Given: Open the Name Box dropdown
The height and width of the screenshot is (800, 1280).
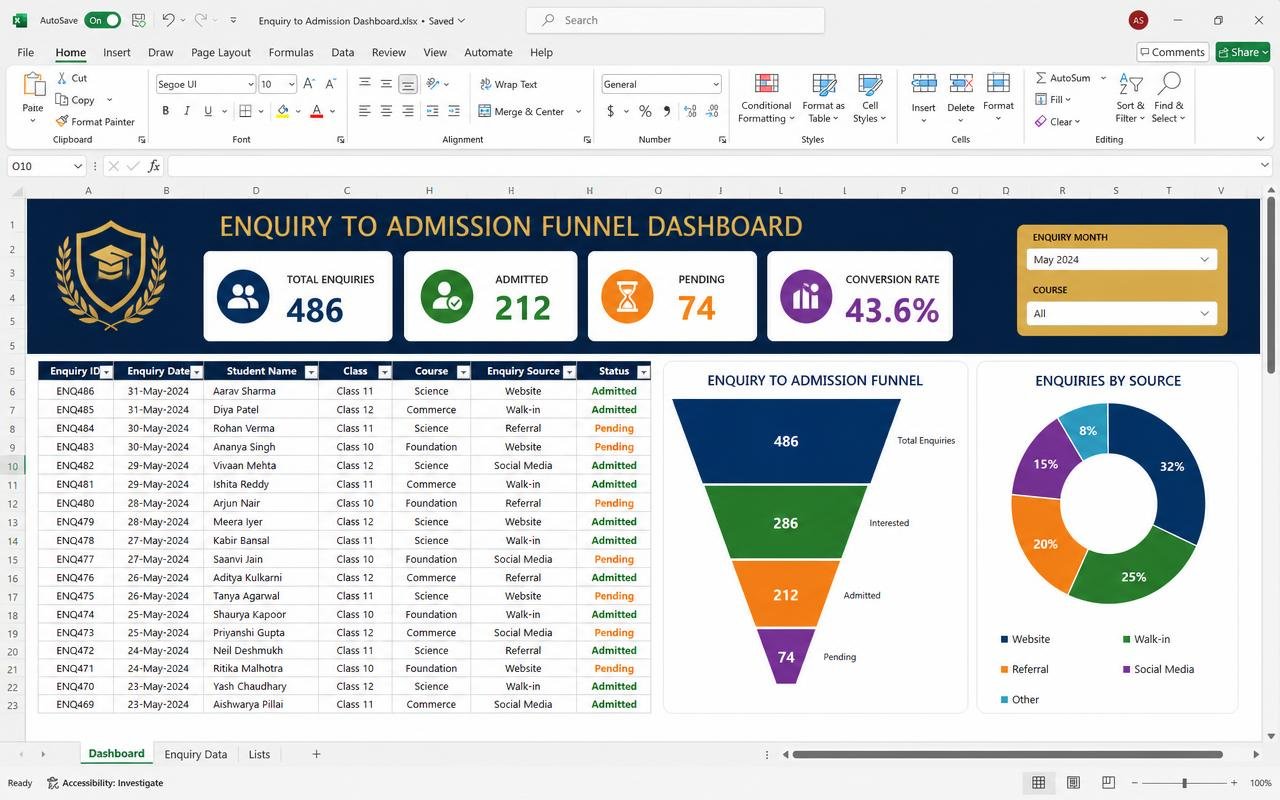Looking at the screenshot, I should click(78, 166).
